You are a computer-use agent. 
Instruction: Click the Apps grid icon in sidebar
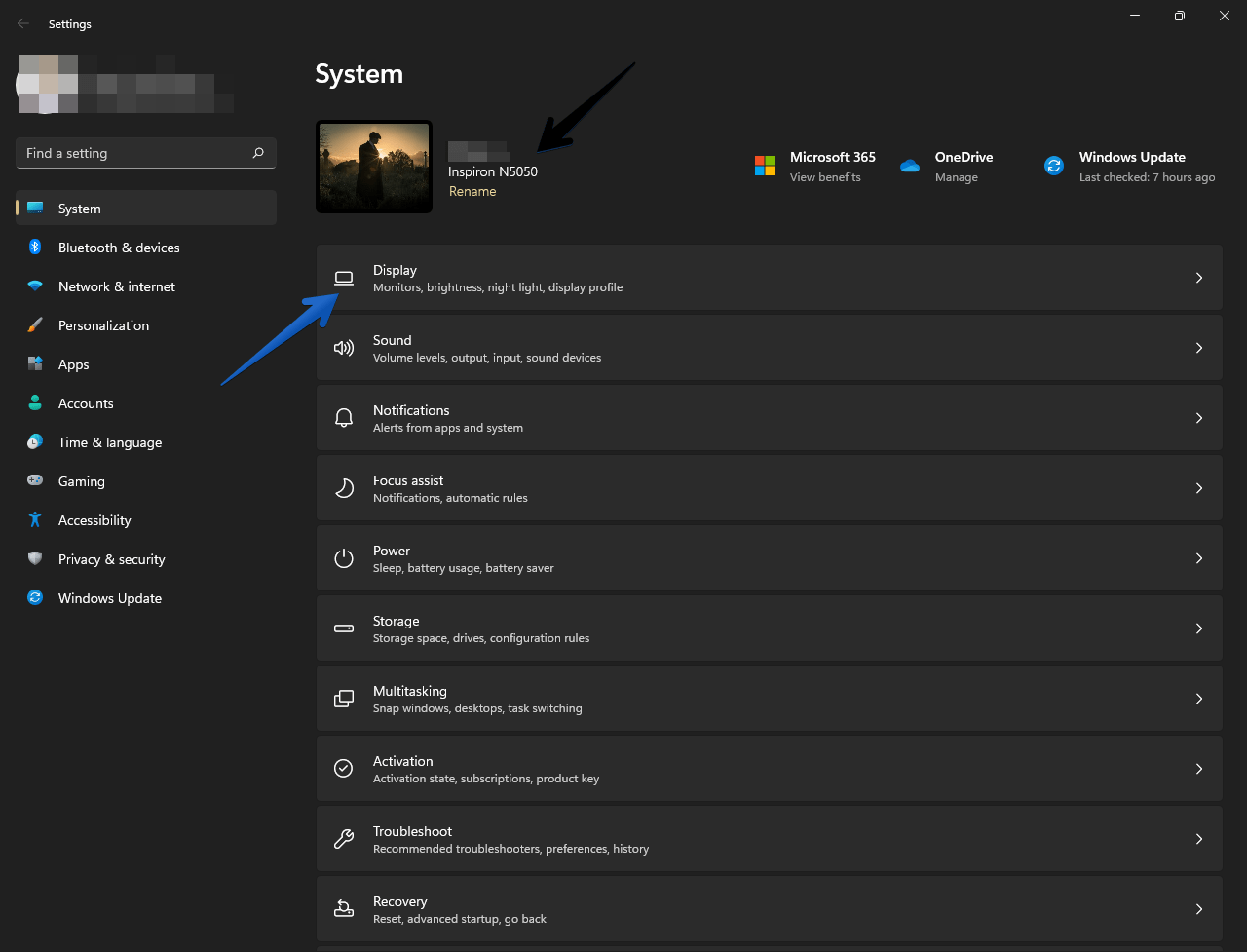pyautogui.click(x=35, y=364)
